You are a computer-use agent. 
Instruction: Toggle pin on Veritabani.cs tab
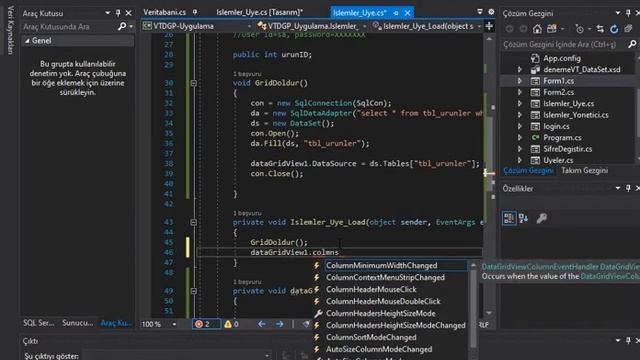pyautogui.click(x=195, y=12)
